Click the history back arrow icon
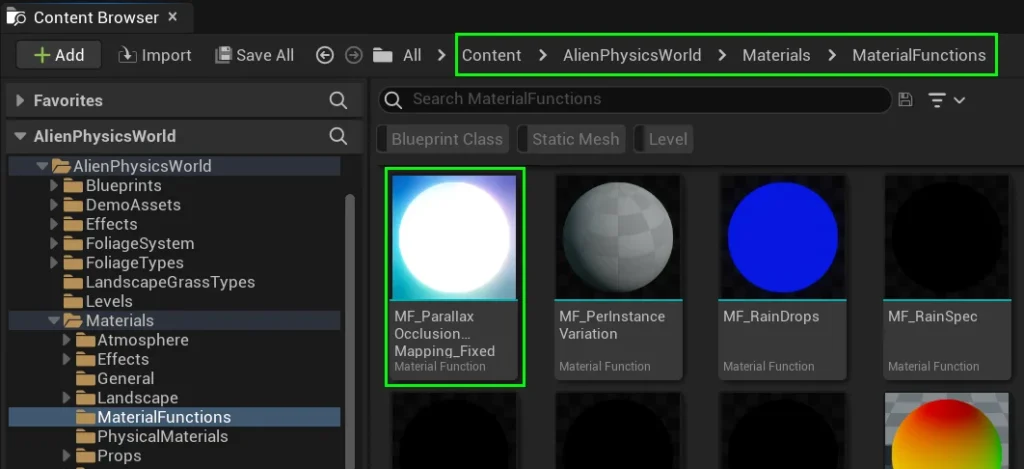This screenshot has height=469, width=1024. [x=324, y=55]
